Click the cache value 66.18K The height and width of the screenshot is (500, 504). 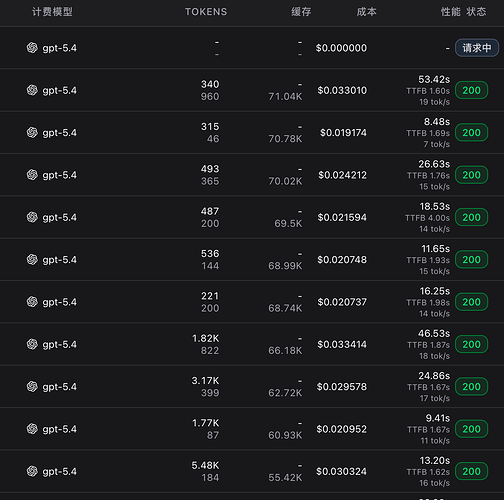point(285,351)
